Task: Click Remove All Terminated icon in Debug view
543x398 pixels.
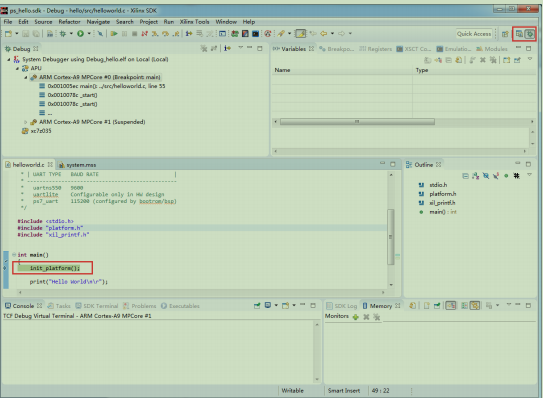Action: point(204,48)
